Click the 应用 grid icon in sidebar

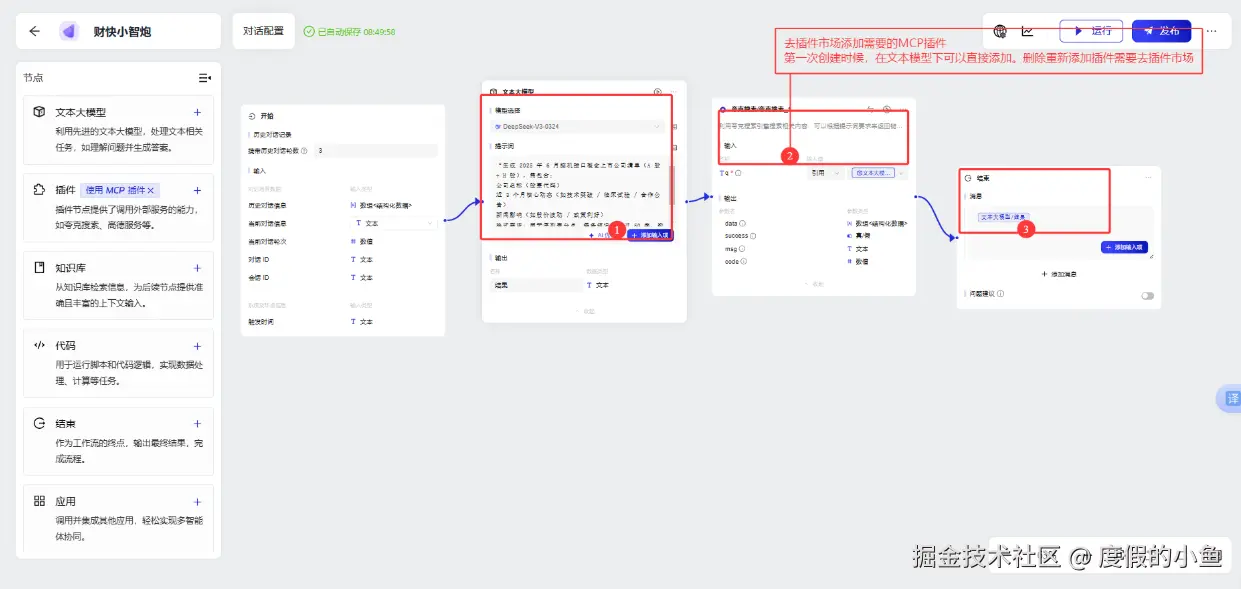click(39, 501)
